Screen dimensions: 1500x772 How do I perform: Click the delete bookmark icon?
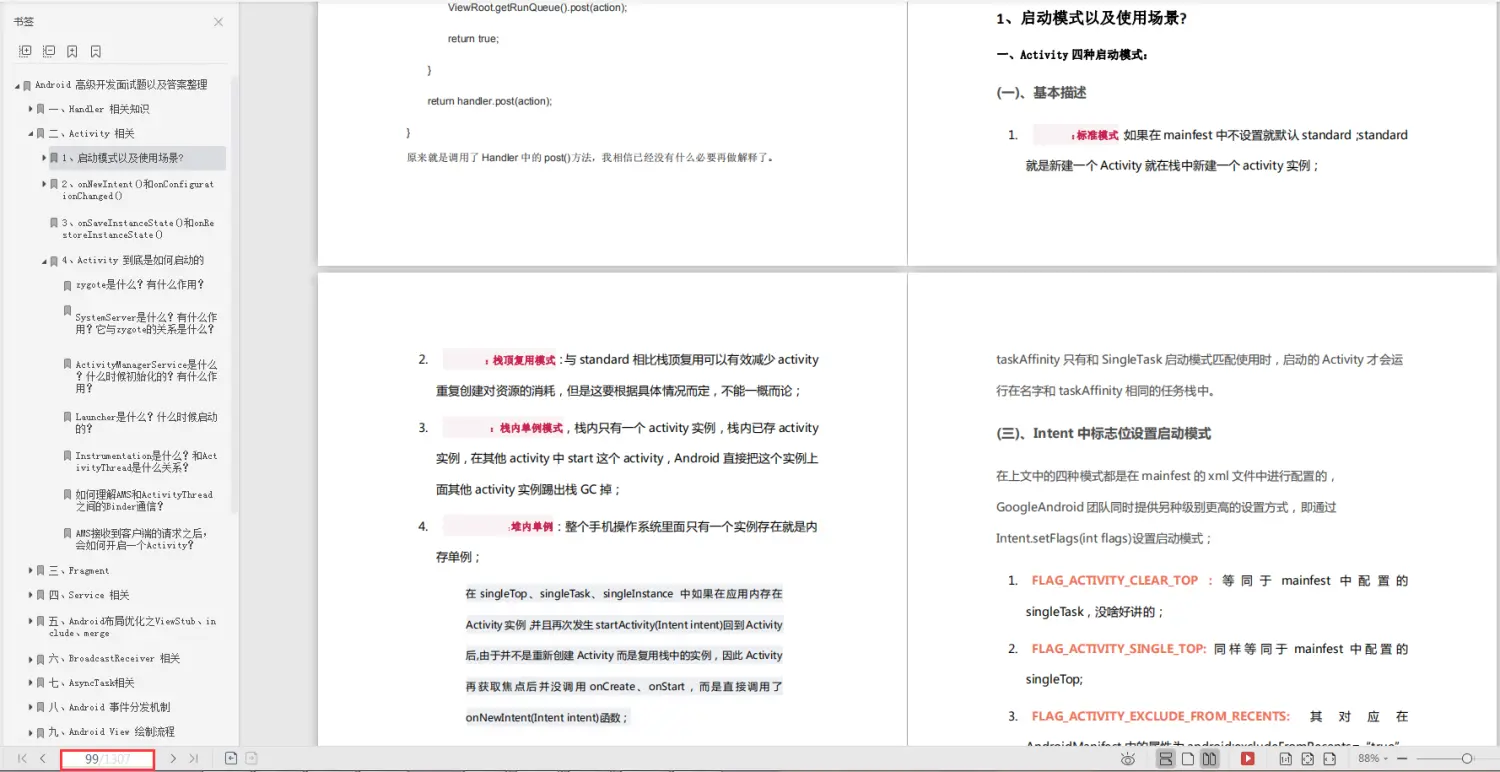click(96, 51)
